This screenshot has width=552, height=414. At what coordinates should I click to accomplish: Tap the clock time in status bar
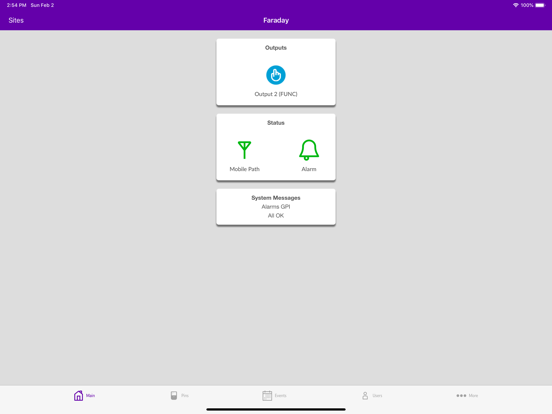[17, 5]
